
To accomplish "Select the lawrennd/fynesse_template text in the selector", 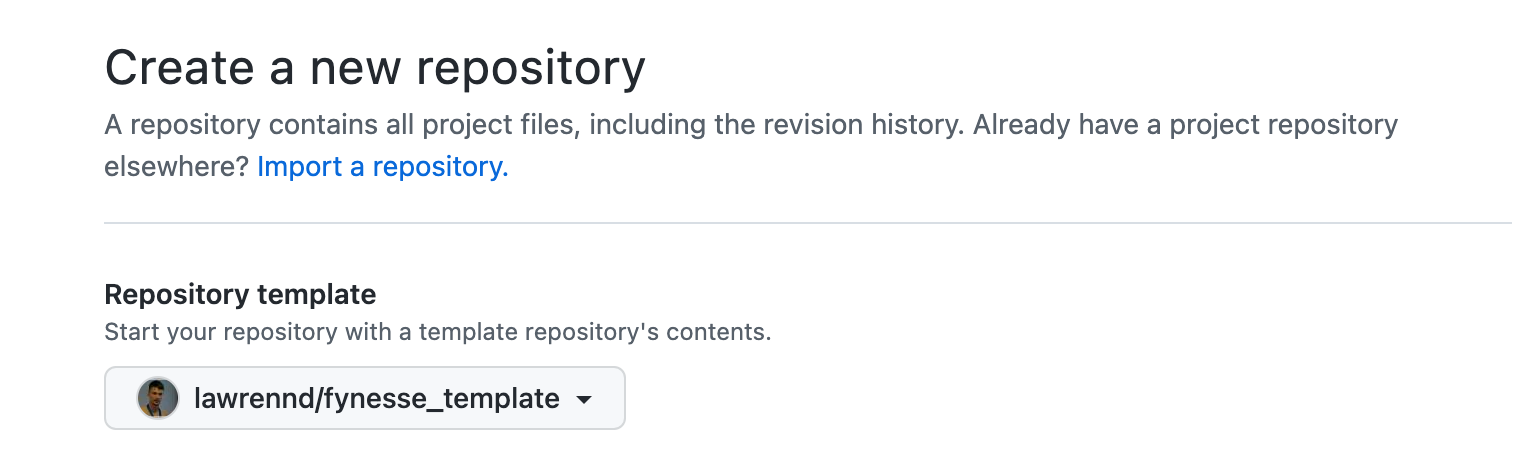I will pos(376,399).
